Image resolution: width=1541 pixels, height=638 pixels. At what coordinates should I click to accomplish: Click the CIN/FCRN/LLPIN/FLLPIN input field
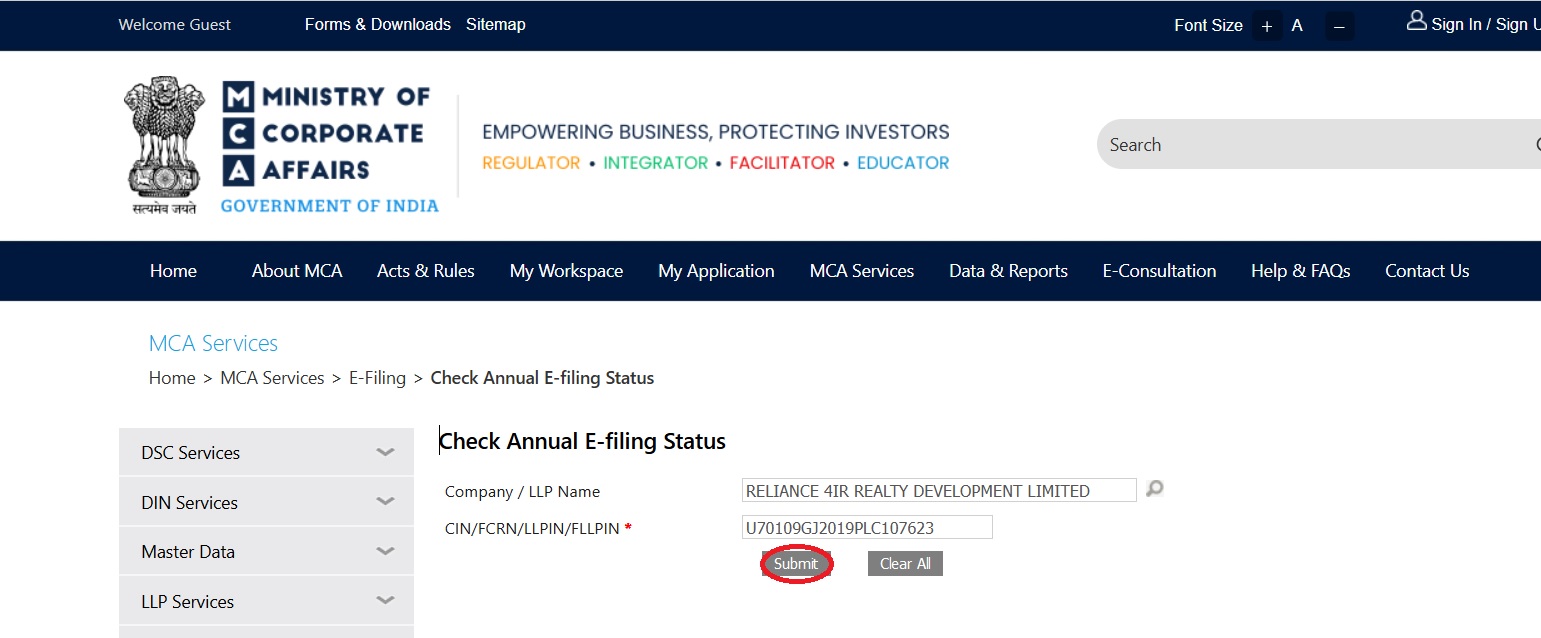pyautogui.click(x=867, y=527)
